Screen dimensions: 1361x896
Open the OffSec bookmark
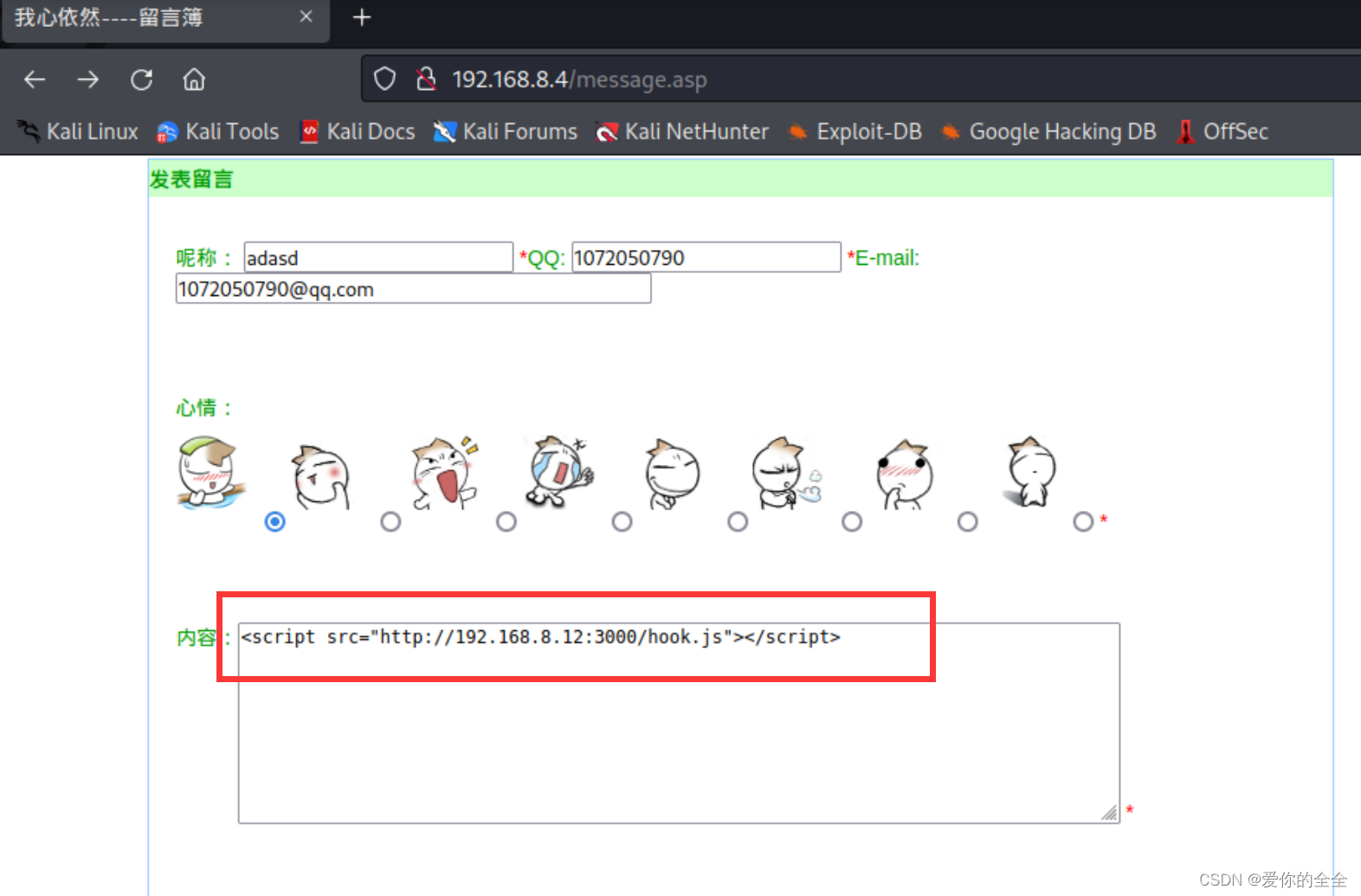(x=1222, y=132)
